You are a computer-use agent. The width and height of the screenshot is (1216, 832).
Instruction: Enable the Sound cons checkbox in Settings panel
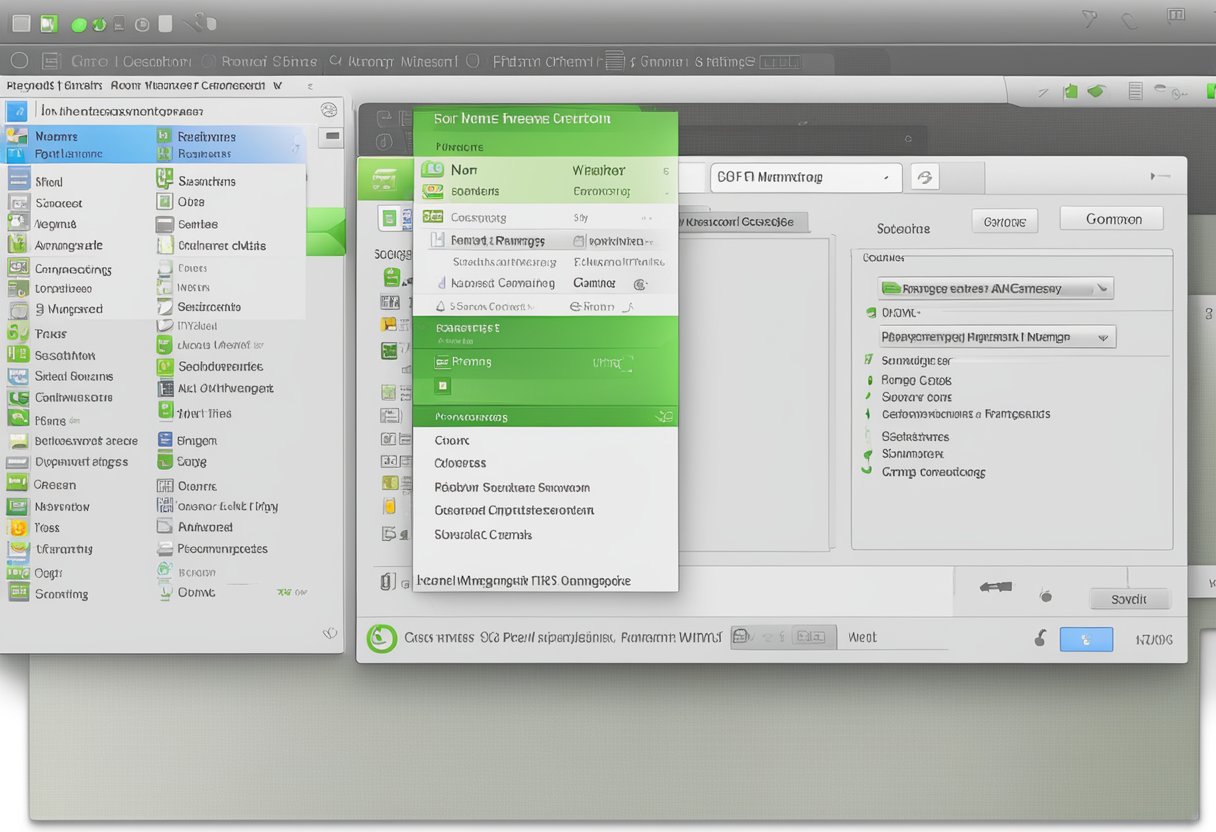pyautogui.click(x=866, y=397)
